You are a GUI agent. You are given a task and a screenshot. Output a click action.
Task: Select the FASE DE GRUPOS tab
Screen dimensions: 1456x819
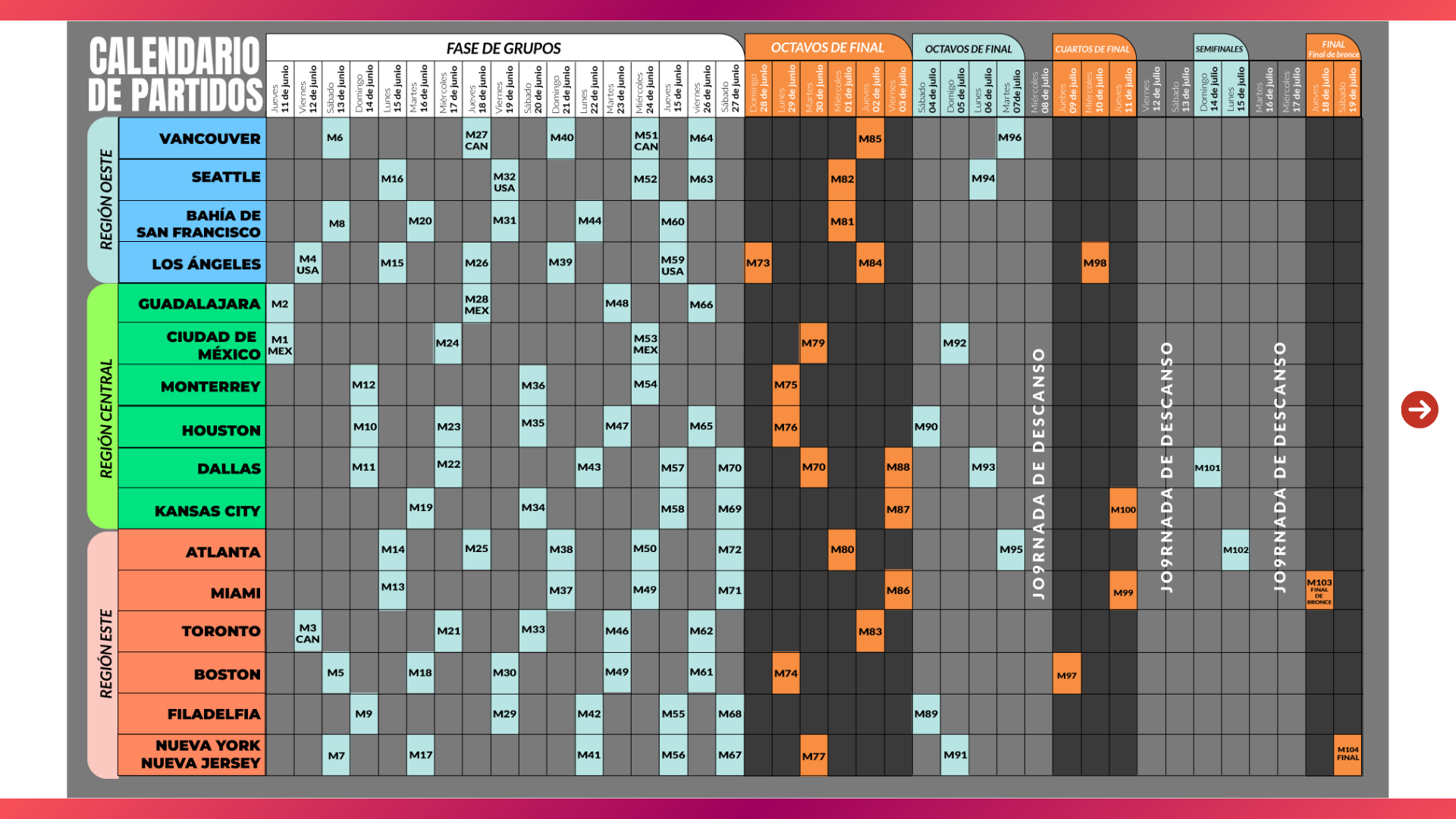[x=504, y=49]
